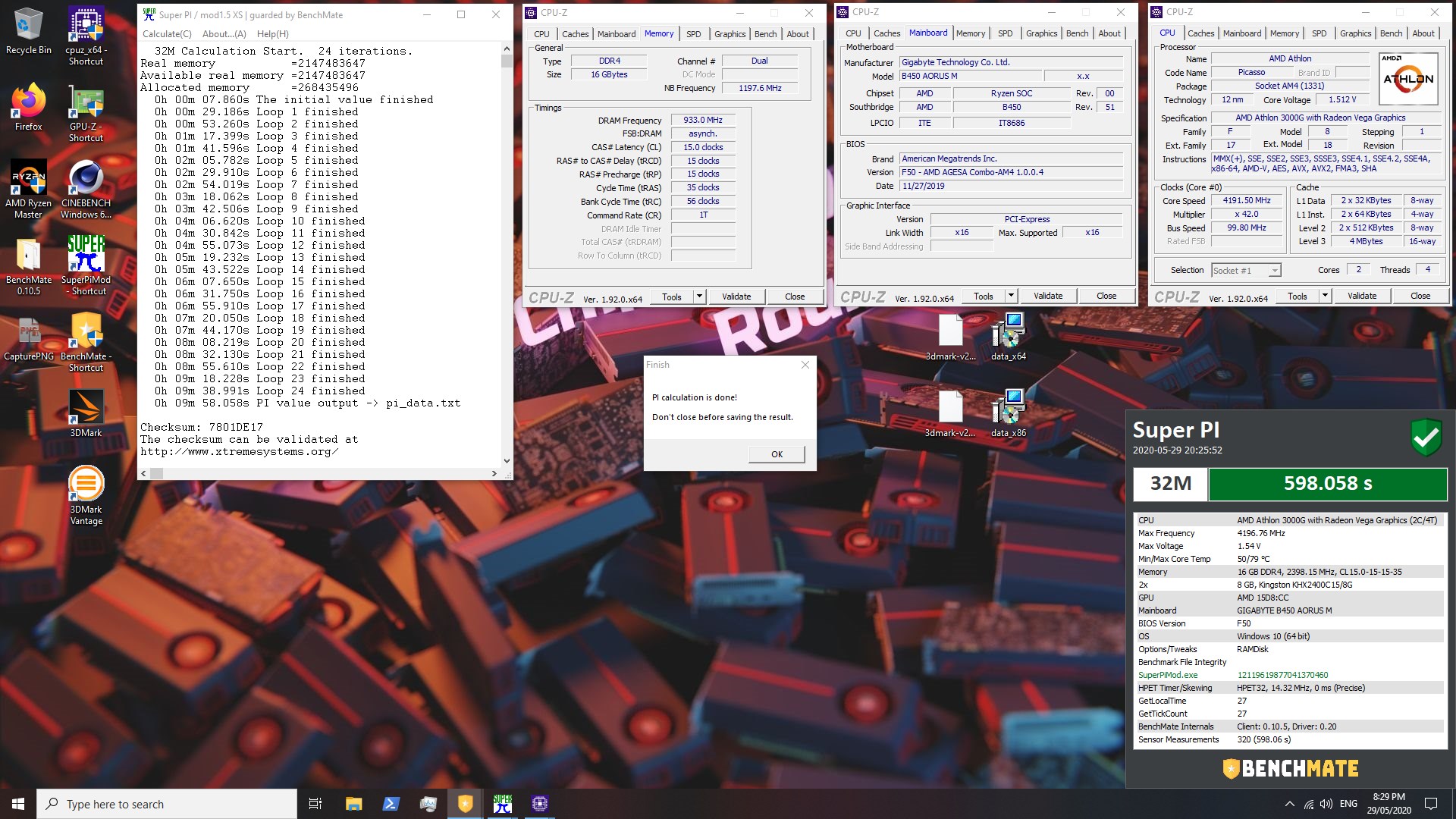
Task: Open Firefox from the desktop
Action: [x=28, y=108]
